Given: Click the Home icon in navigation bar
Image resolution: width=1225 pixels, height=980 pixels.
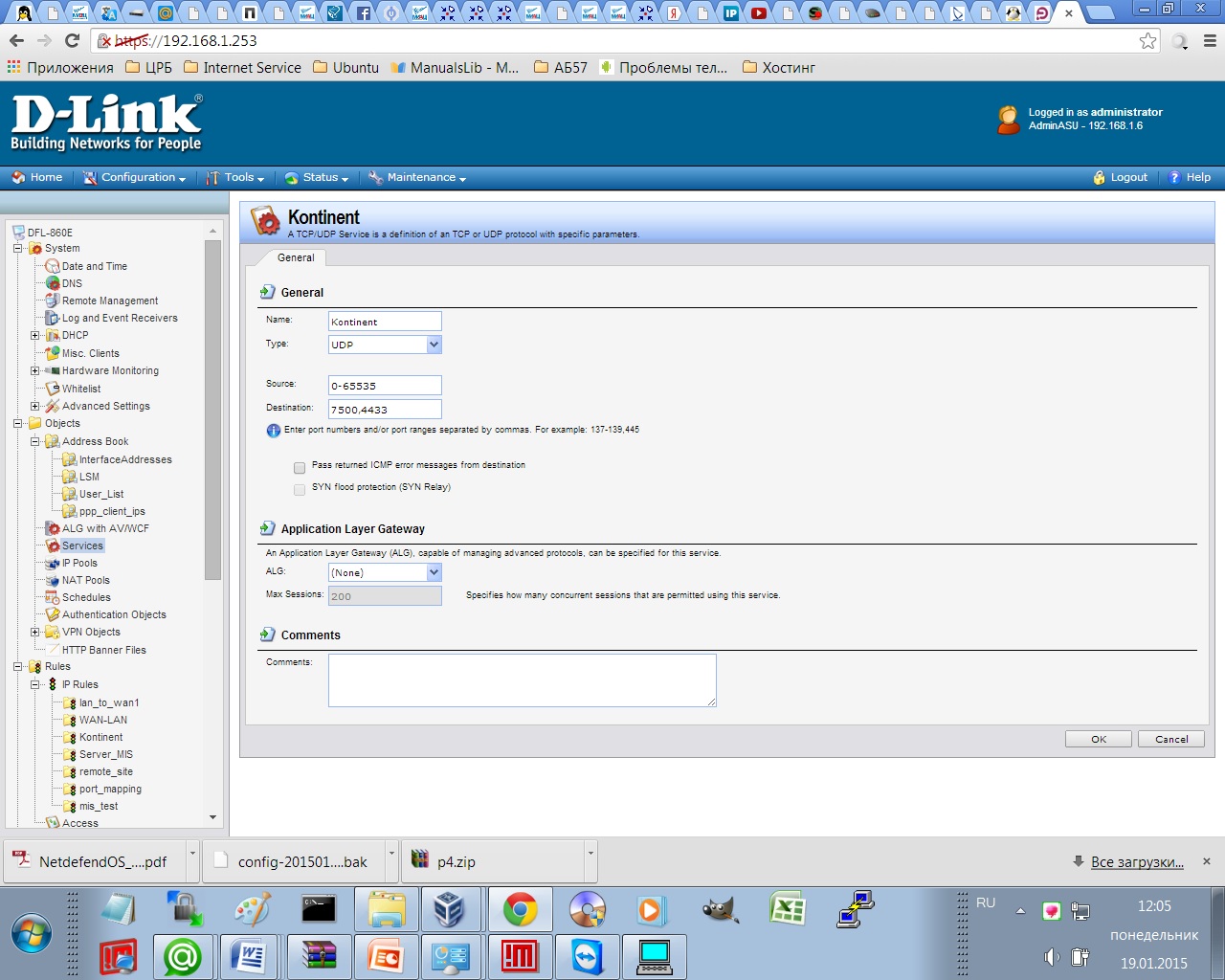Looking at the screenshot, I should [x=18, y=178].
